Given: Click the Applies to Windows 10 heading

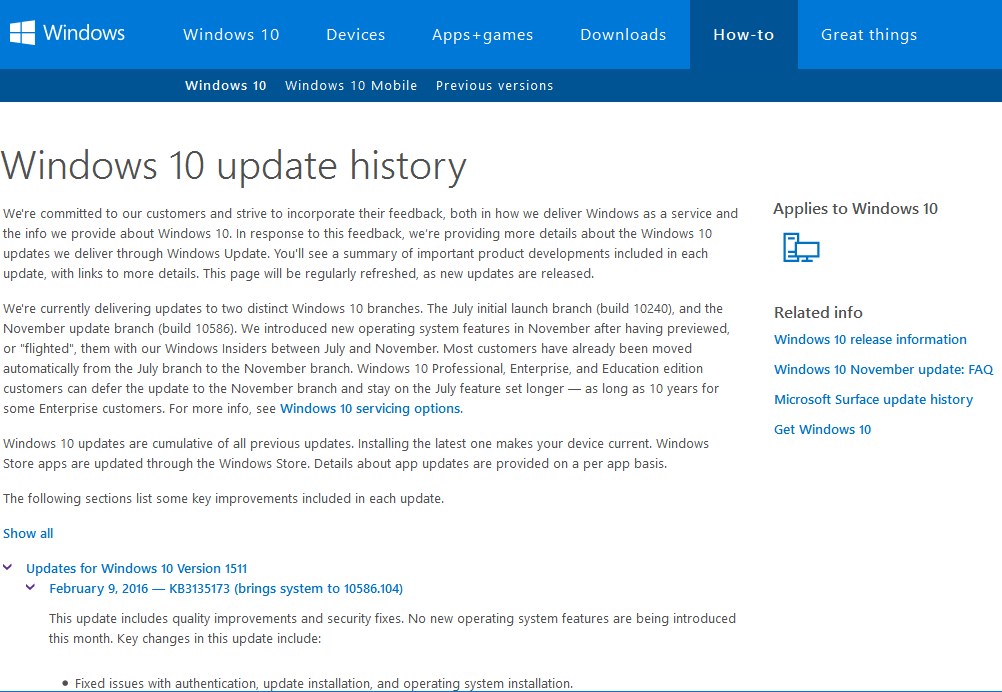Looking at the screenshot, I should click(856, 208).
